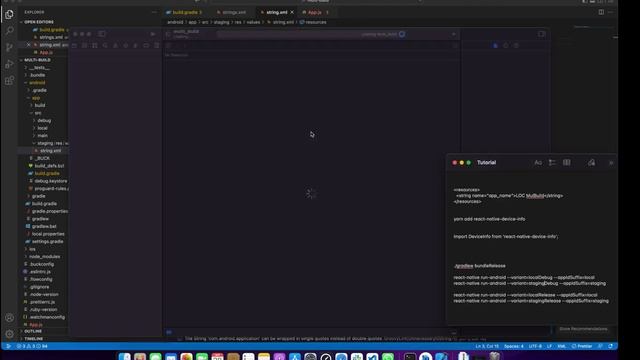Click the UTF-8 encoding status item

click(x=535, y=346)
